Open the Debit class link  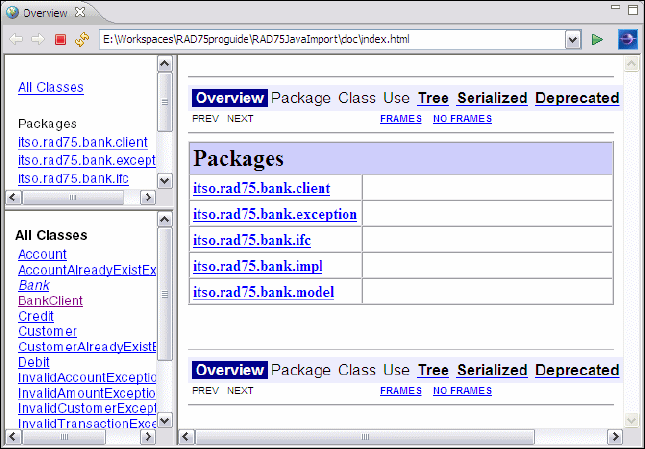(x=34, y=362)
